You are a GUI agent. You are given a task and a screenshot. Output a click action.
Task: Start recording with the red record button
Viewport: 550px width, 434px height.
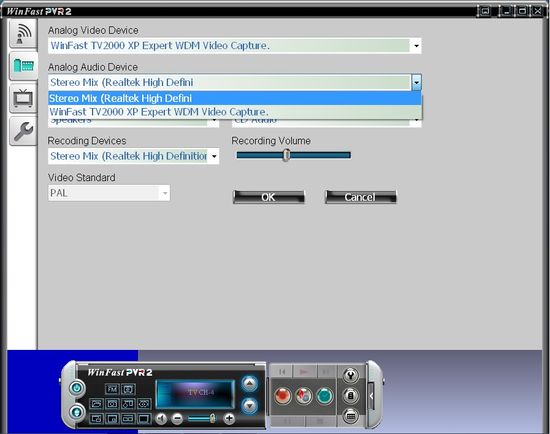pyautogui.click(x=282, y=396)
